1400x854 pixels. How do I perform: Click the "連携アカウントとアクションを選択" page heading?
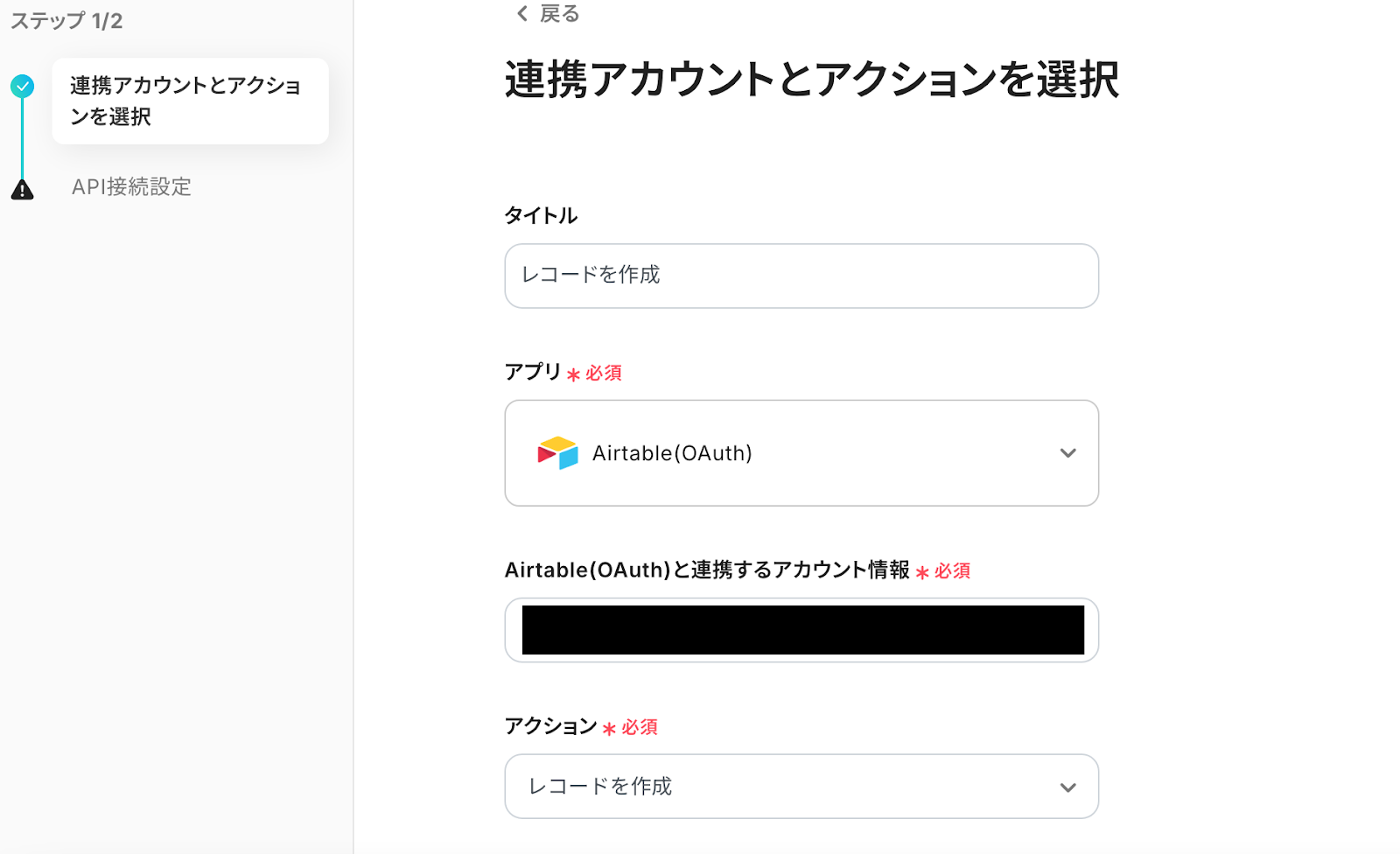(x=811, y=80)
